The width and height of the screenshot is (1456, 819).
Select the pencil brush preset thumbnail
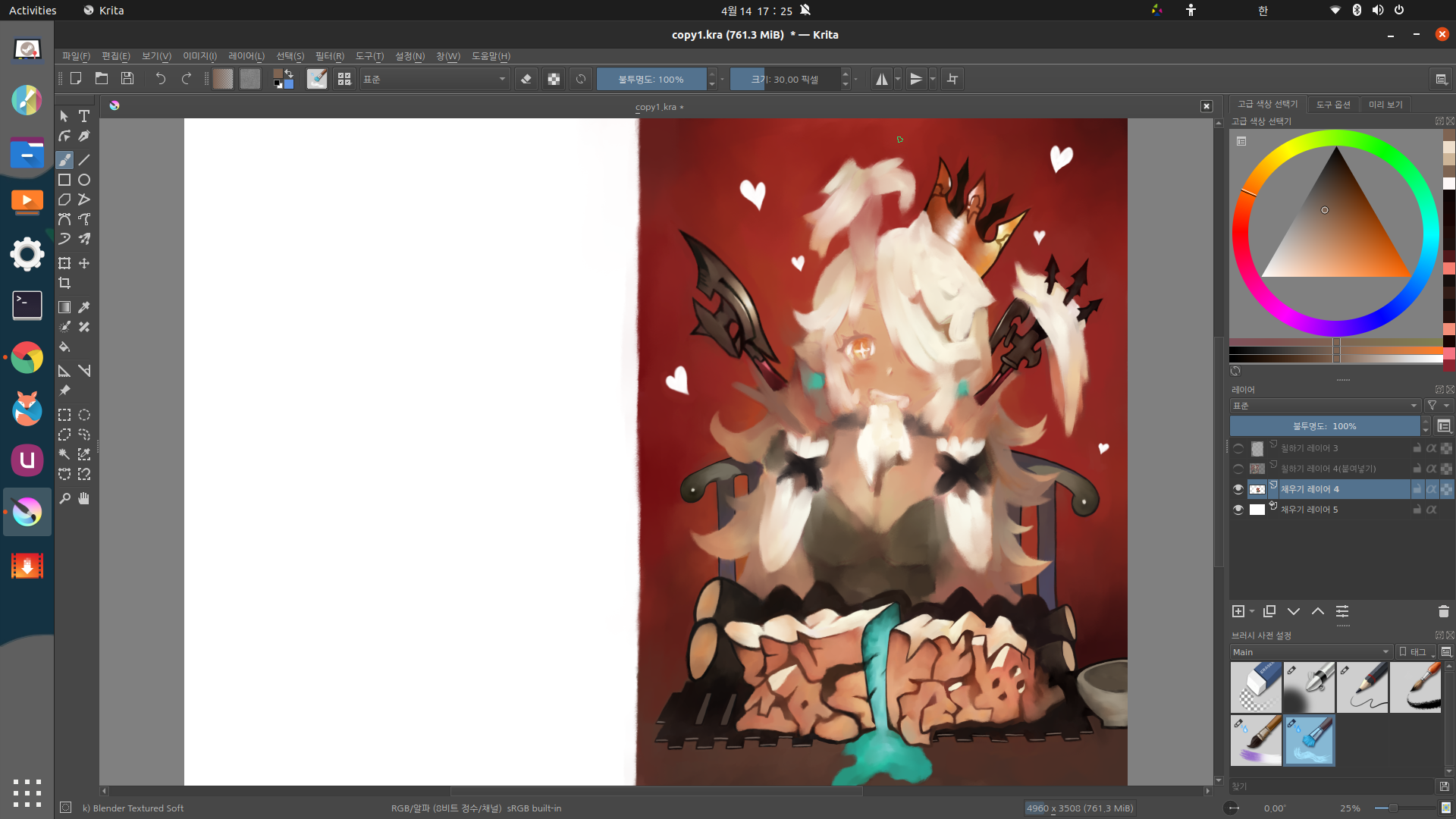pos(1362,687)
